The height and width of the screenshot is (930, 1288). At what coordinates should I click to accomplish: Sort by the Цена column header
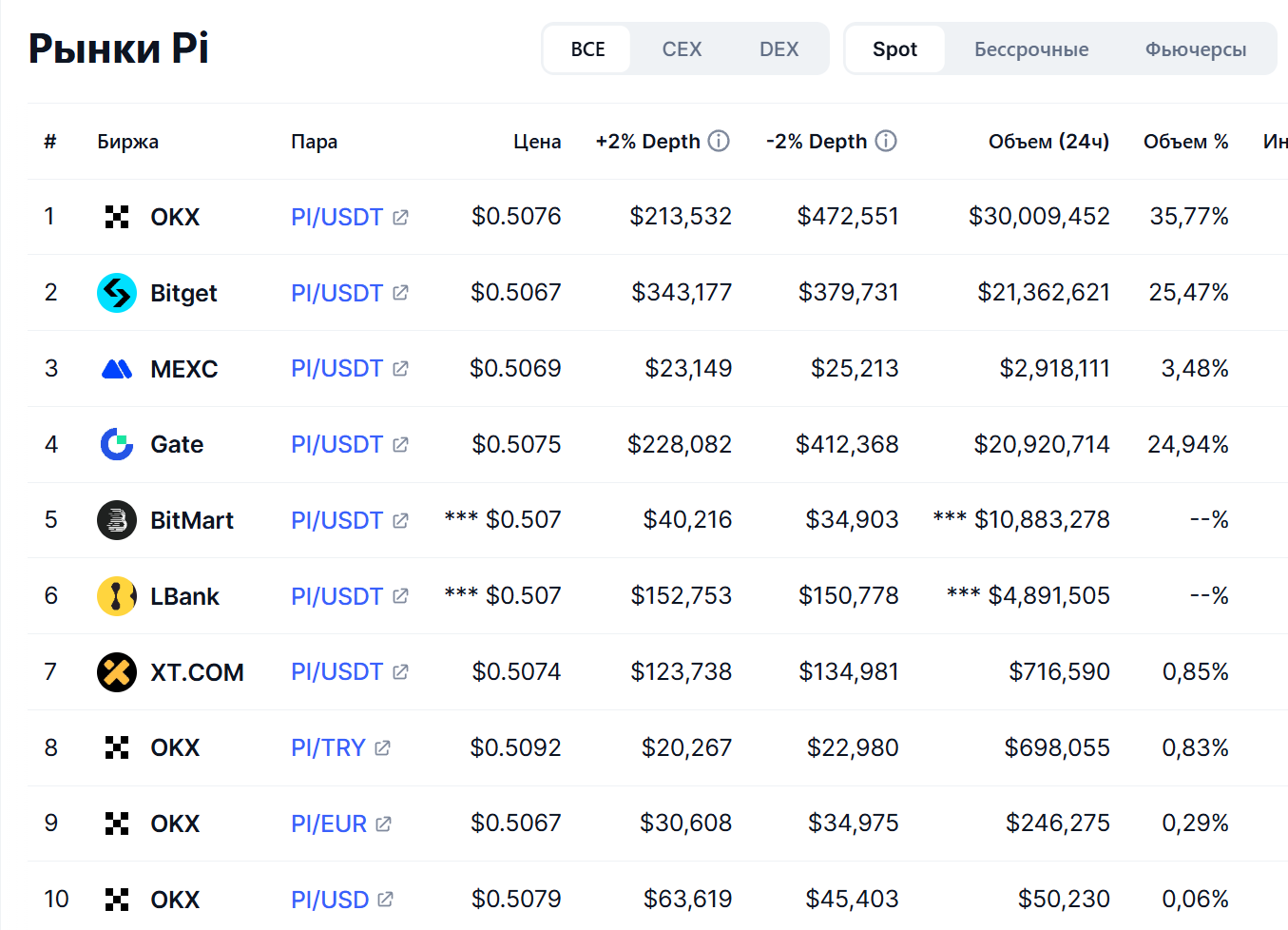[x=537, y=142]
